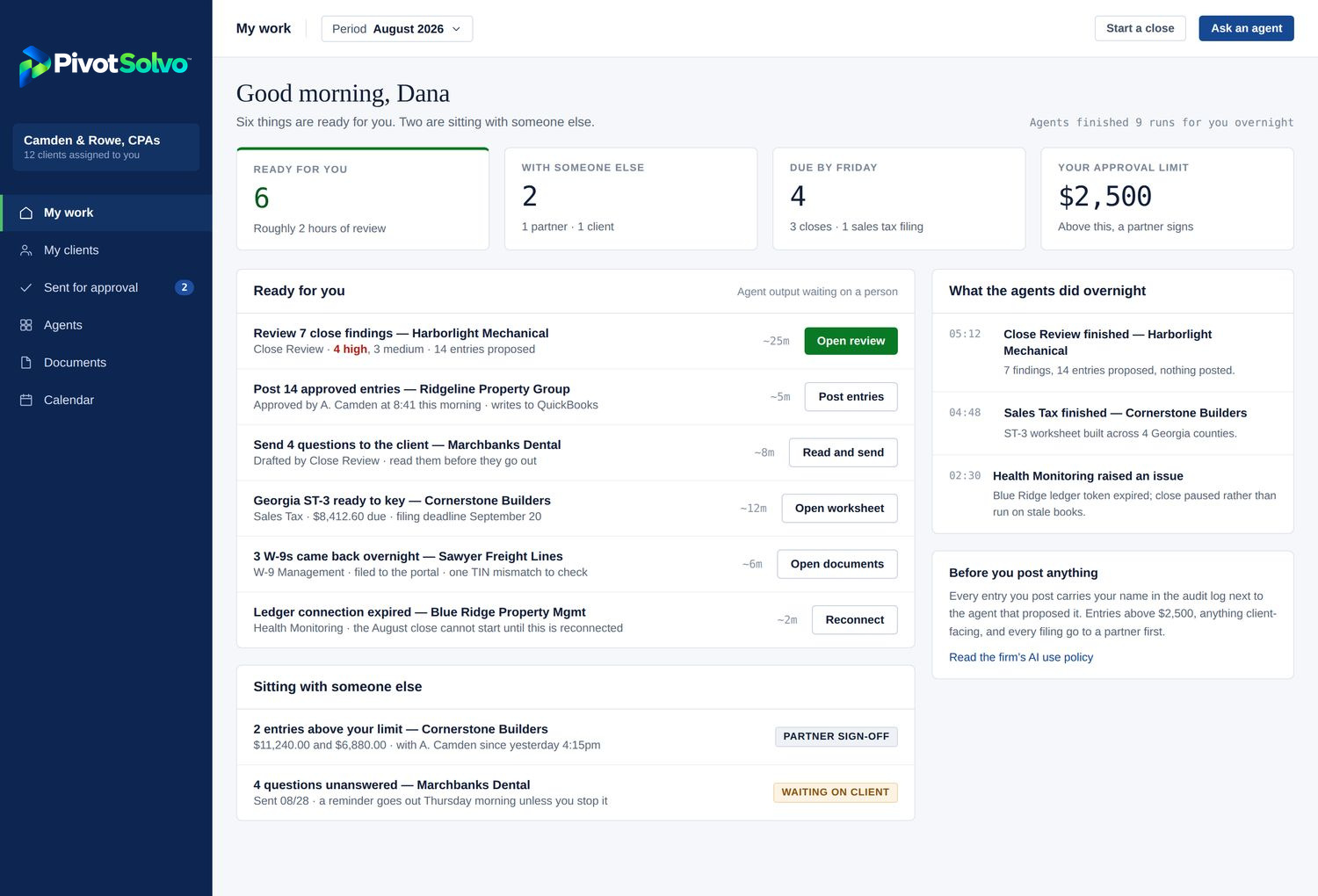Viewport: 1318px width, 896px height.
Task: Click "Post 14 approved entries — Ridgeline Property Group"
Action: tap(411, 389)
